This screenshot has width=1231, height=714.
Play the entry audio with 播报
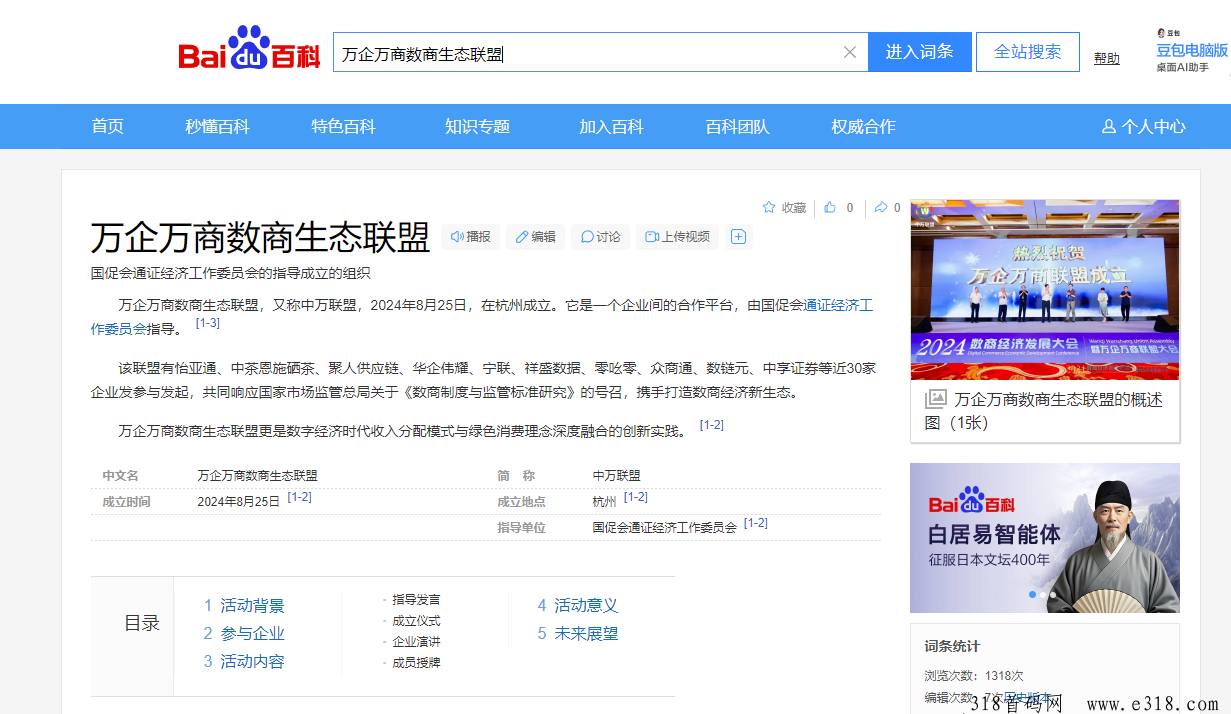tap(470, 237)
